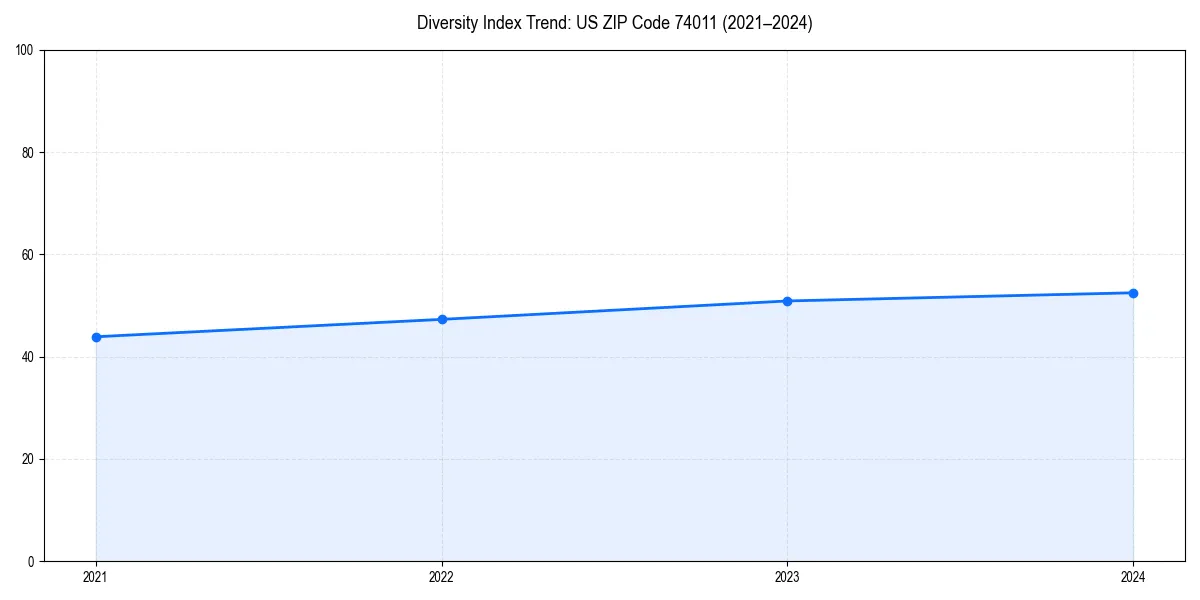The height and width of the screenshot is (600, 1200).
Task: Click the lowest point on the trend line
Action: (x=95, y=337)
